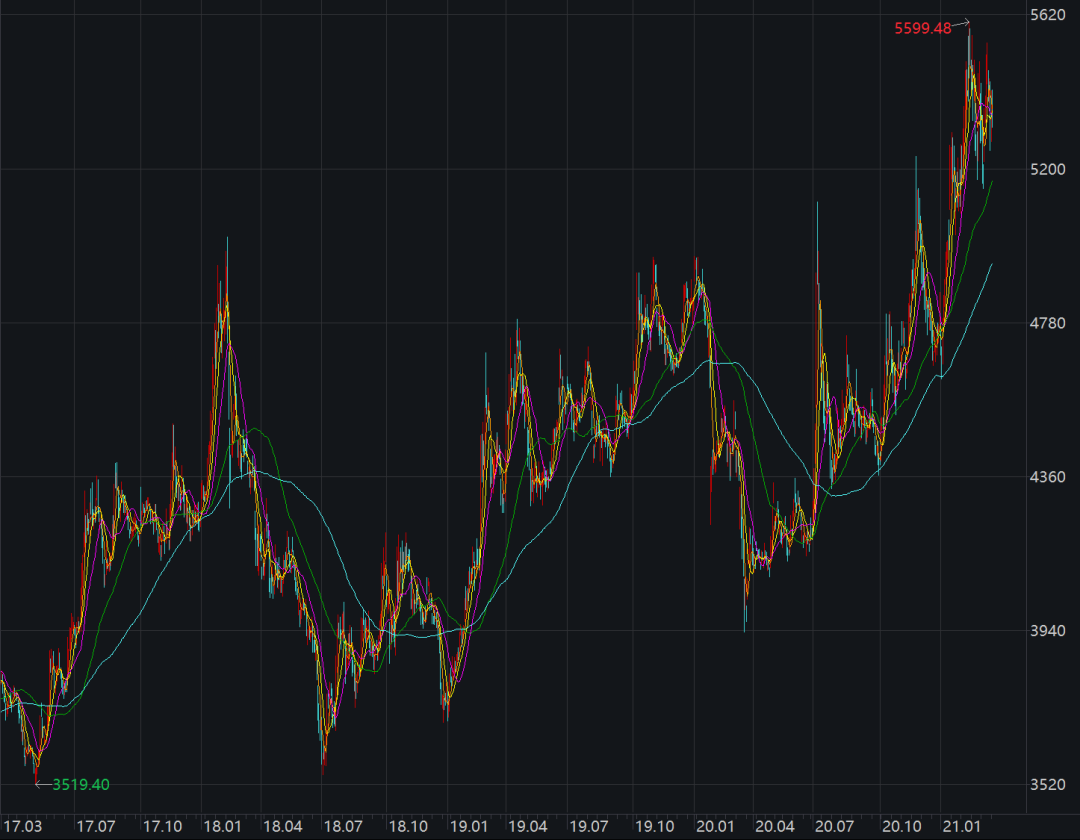This screenshot has height=840, width=1080.
Task: Click the 18.07 date label
Action: click(343, 826)
